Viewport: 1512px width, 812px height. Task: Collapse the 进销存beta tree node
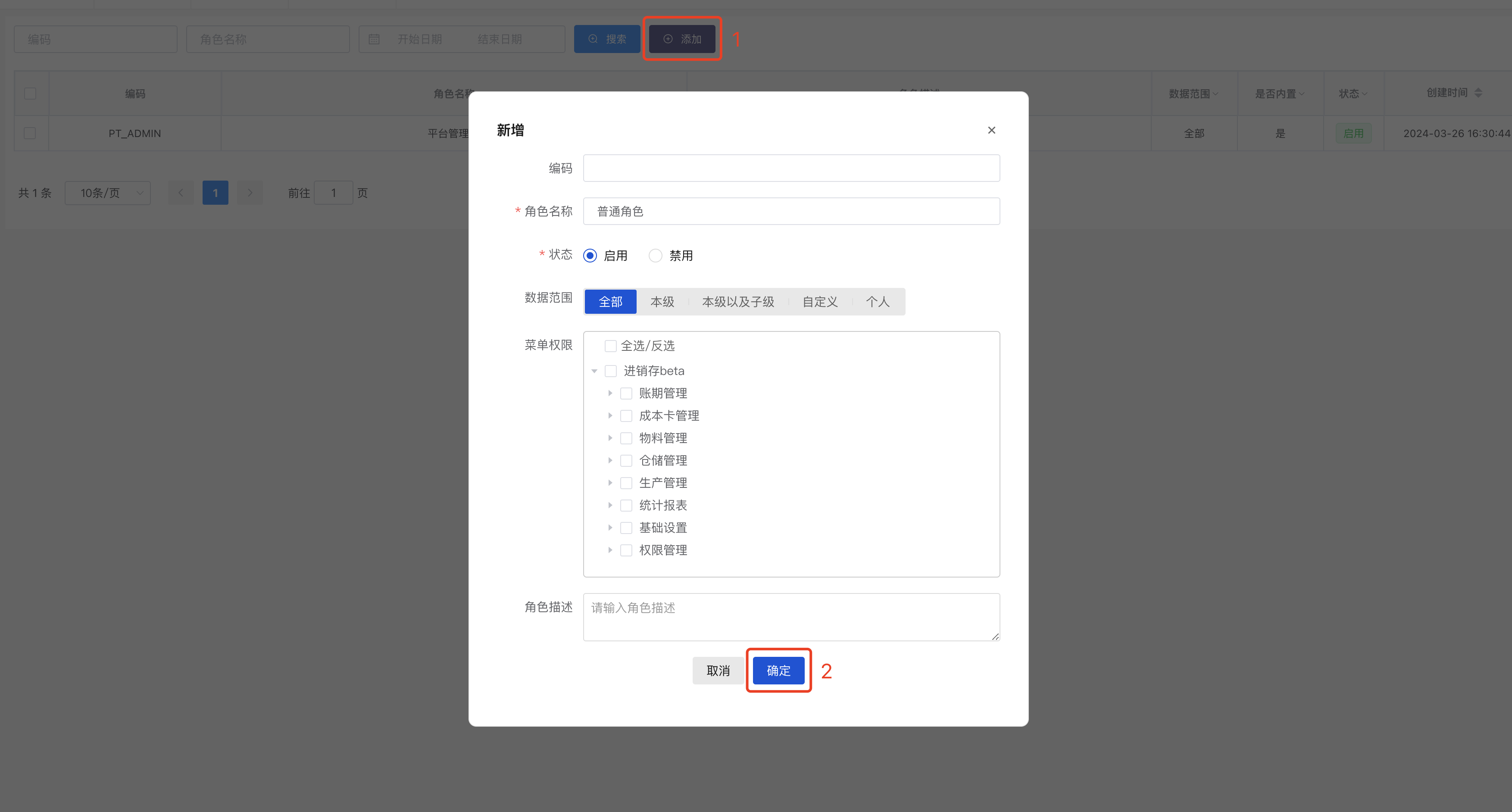[x=595, y=371]
